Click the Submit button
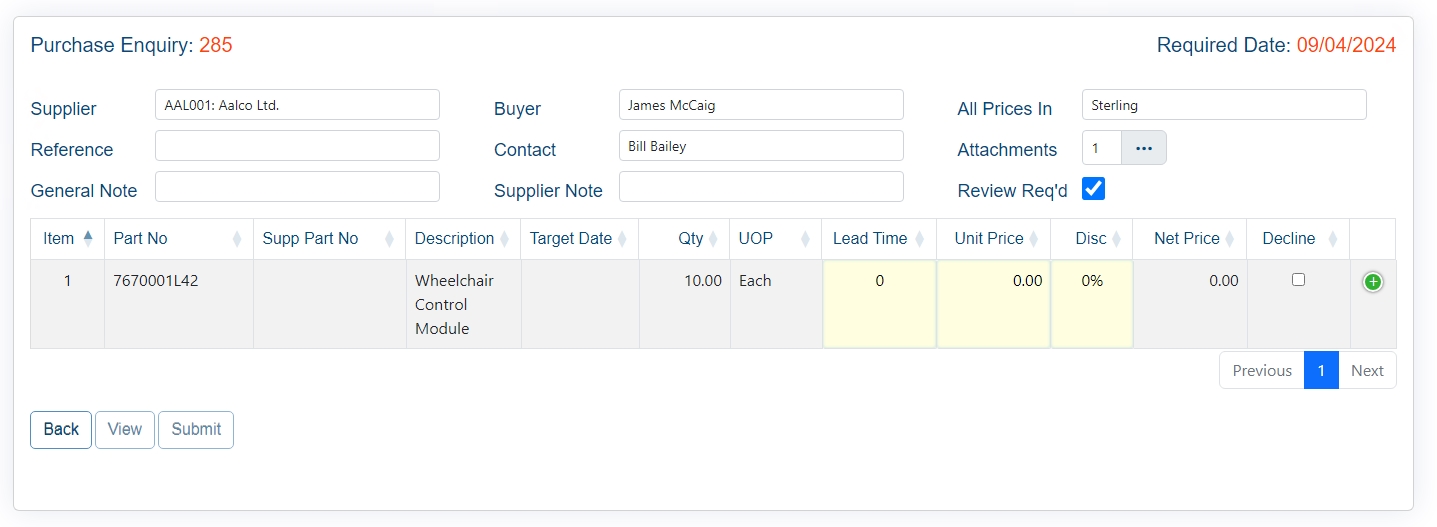This screenshot has height=527, width=1437. coord(196,429)
